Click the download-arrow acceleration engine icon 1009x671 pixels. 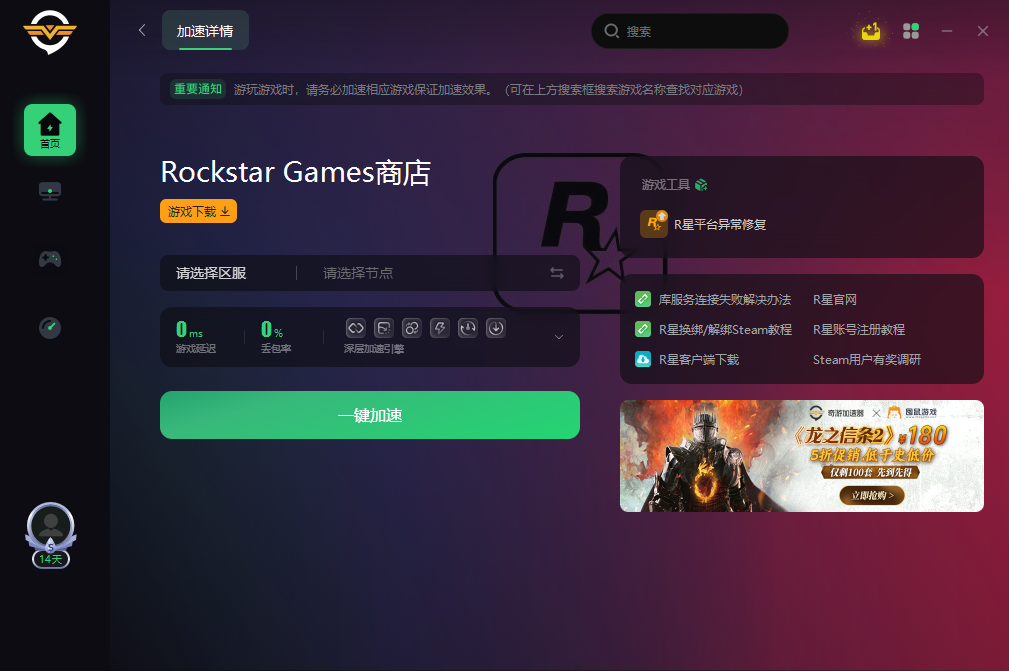tap(495, 328)
